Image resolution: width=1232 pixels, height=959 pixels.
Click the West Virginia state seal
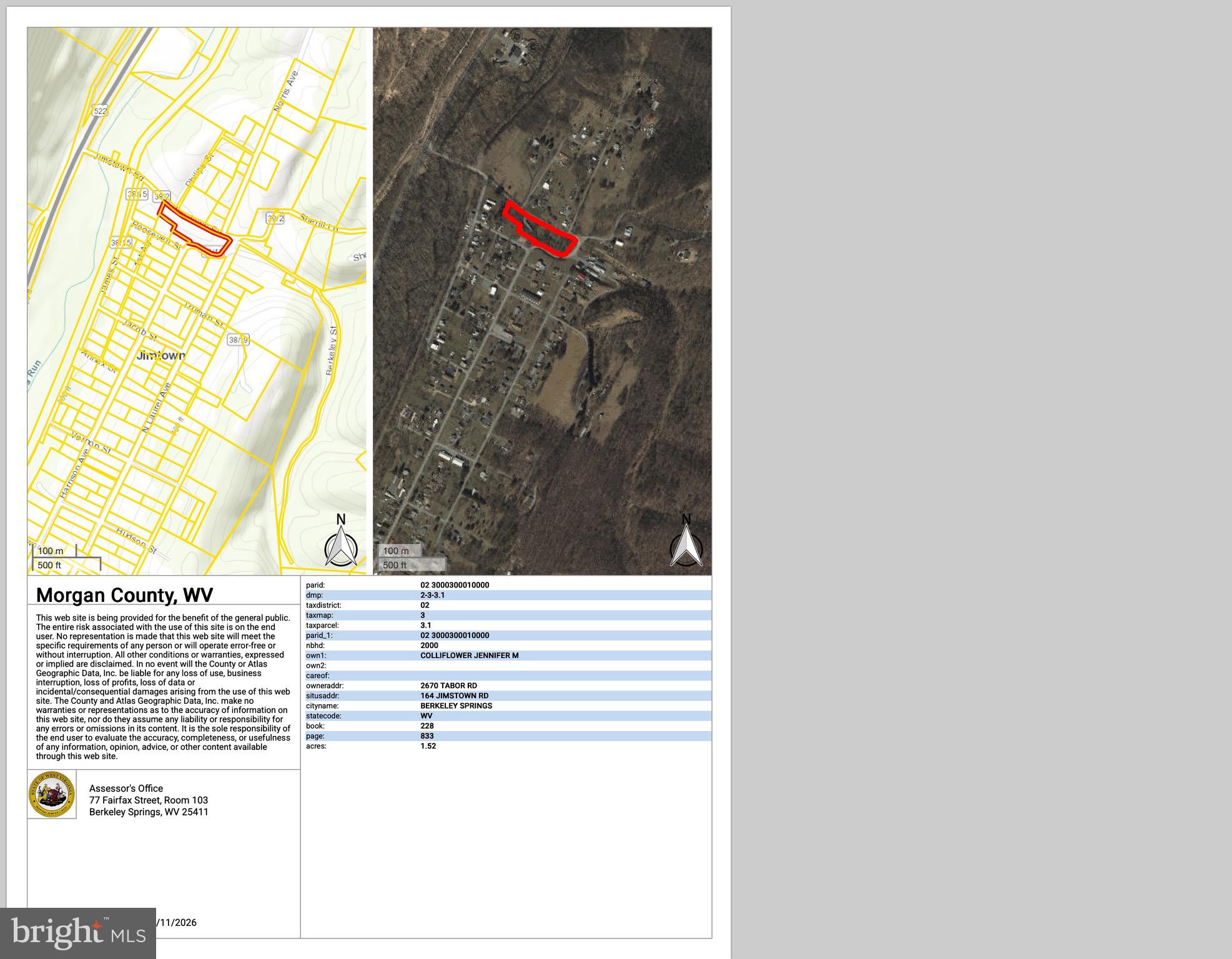point(52,794)
